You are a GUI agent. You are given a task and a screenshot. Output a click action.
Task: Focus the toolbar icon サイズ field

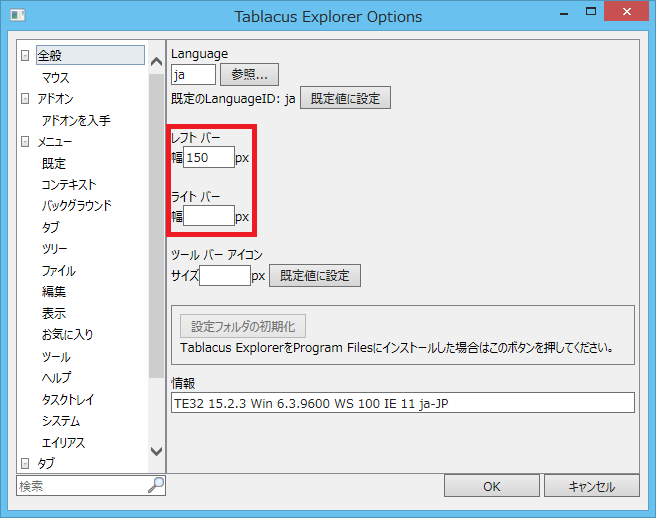225,276
